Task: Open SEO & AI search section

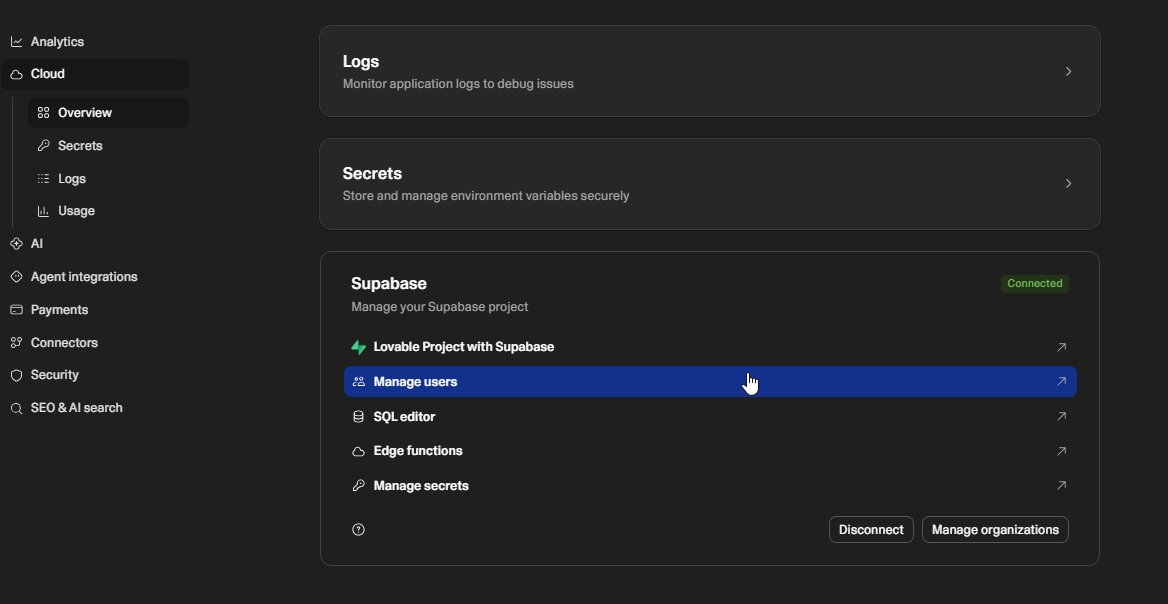Action: pos(95,407)
